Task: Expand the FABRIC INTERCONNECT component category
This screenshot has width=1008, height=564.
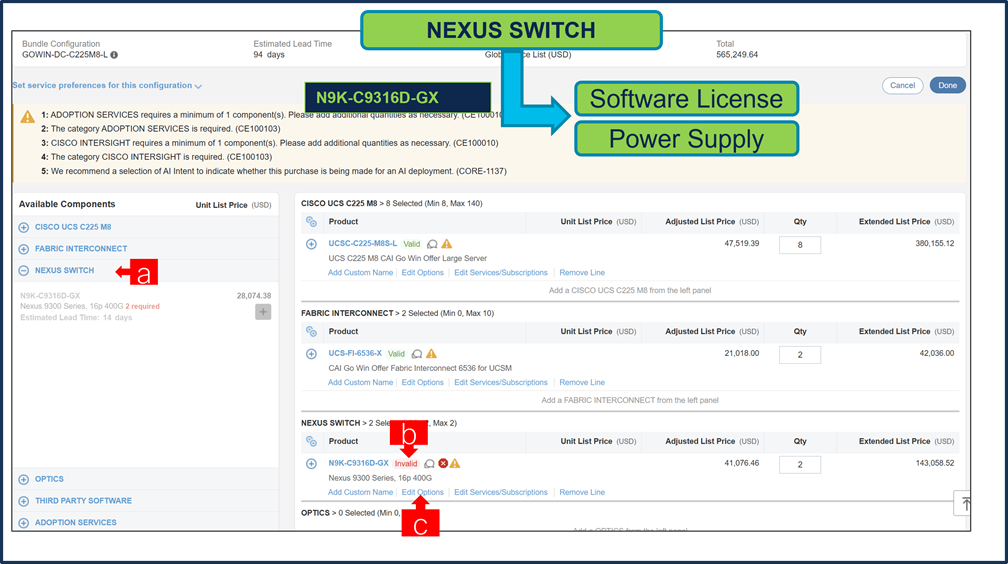Action: pyautogui.click(x=24, y=249)
